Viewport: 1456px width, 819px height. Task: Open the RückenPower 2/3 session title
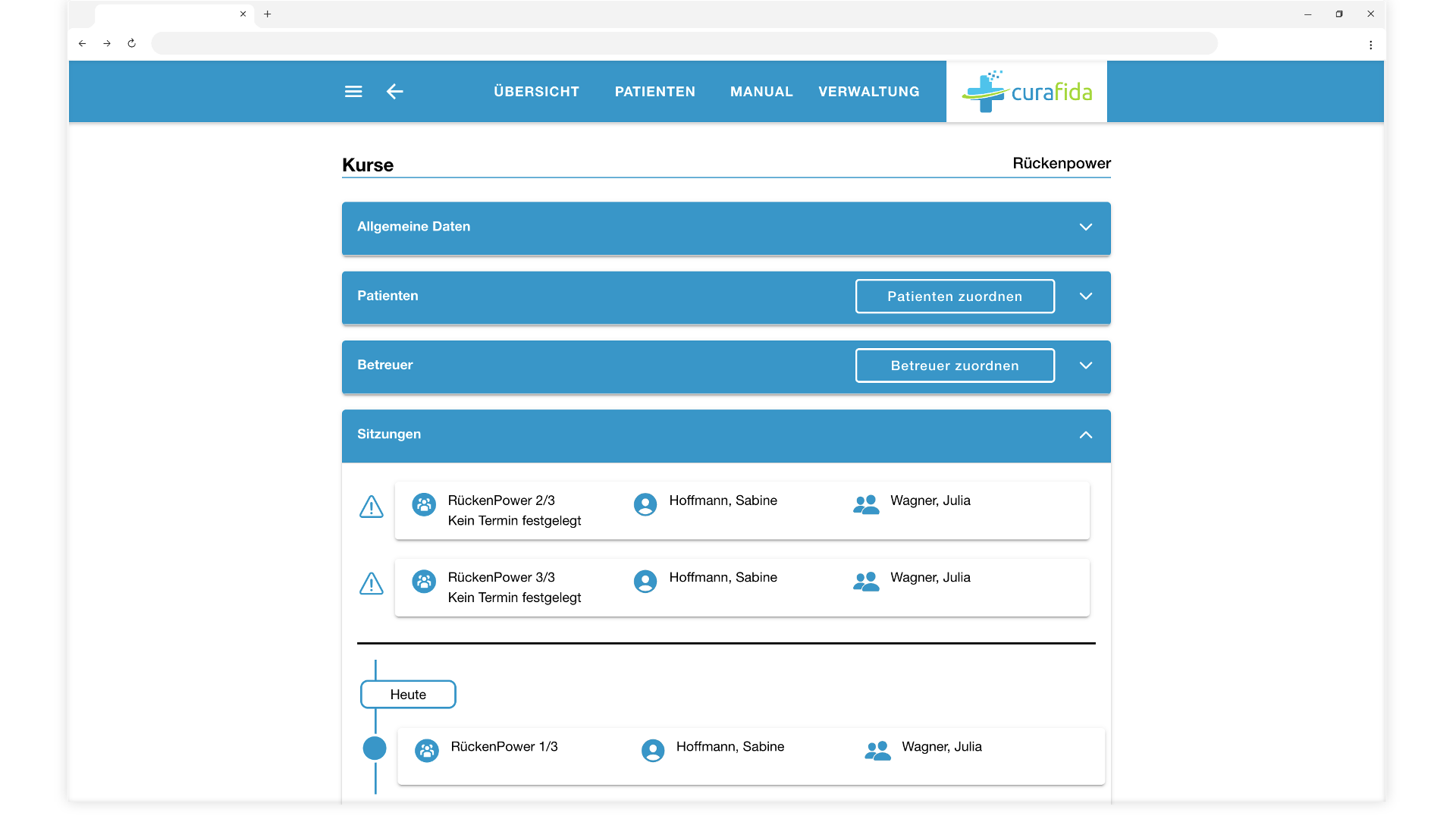(x=501, y=500)
